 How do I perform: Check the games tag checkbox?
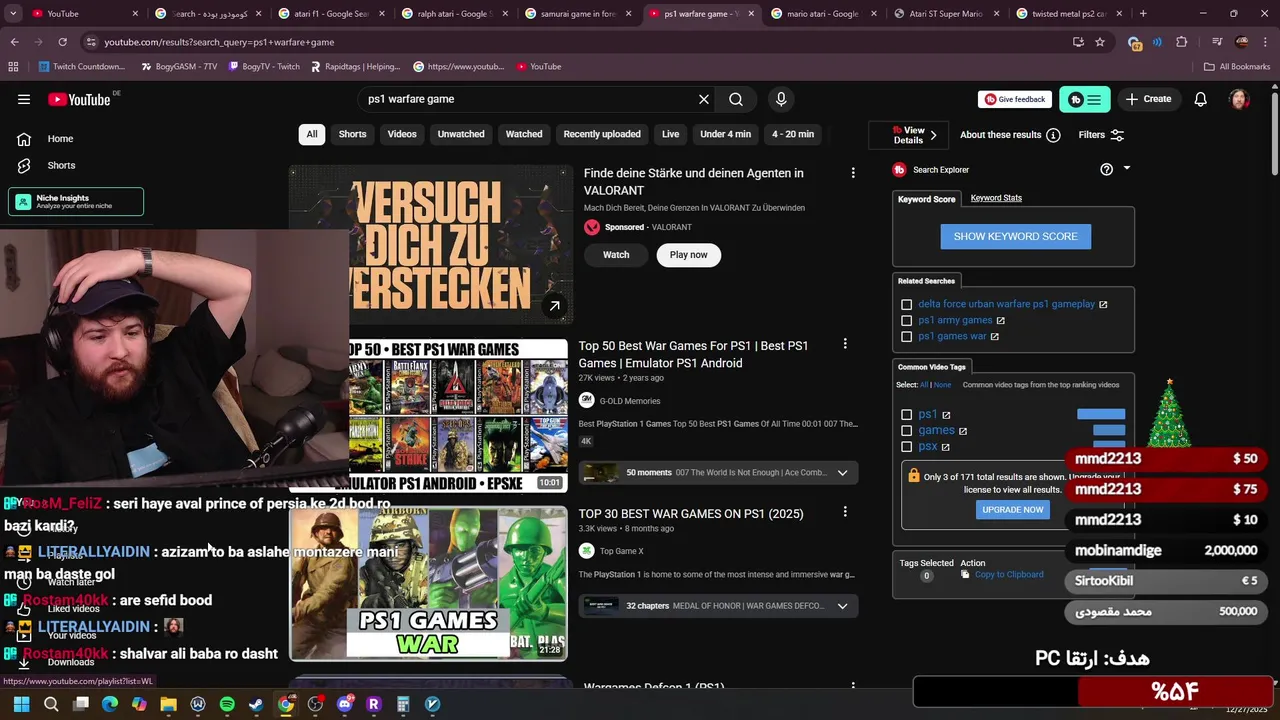coord(906,430)
